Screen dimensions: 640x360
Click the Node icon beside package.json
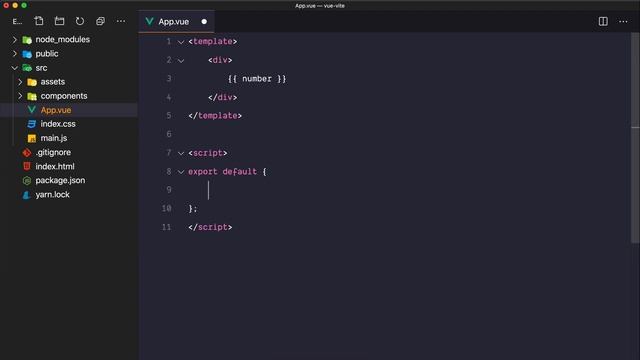[27, 180]
